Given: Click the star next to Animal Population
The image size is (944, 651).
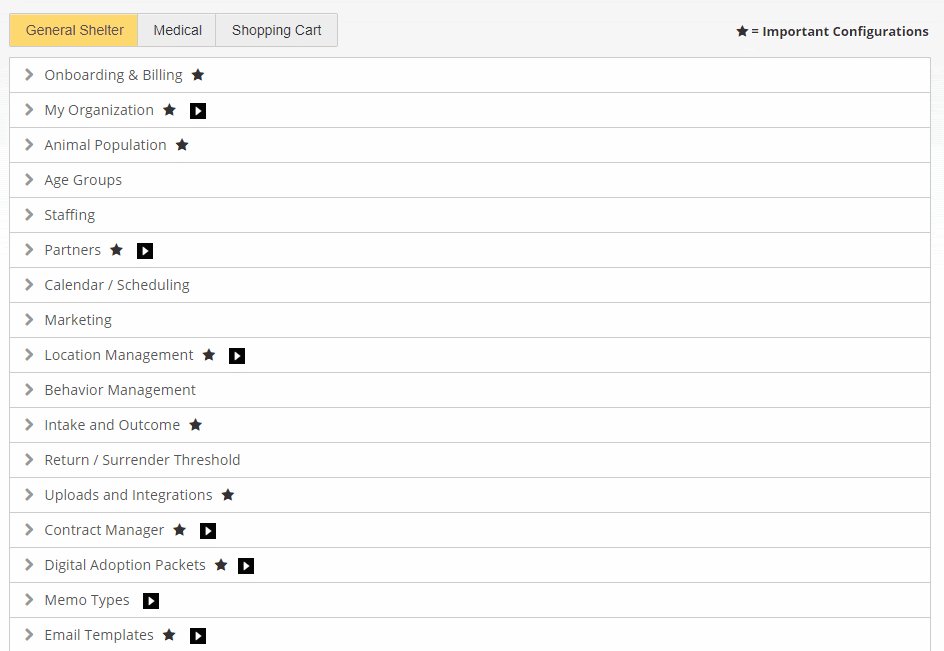Looking at the screenshot, I should click(x=182, y=145).
